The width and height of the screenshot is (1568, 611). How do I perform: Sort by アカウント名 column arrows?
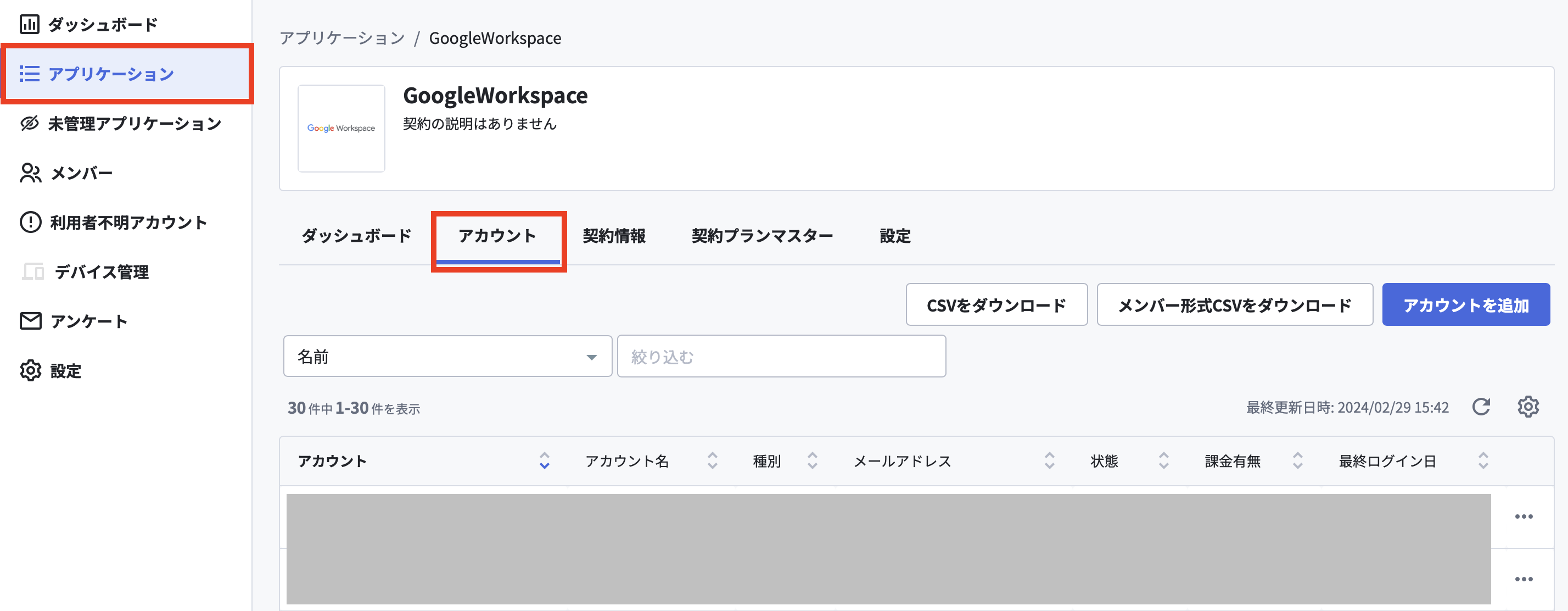click(x=712, y=460)
